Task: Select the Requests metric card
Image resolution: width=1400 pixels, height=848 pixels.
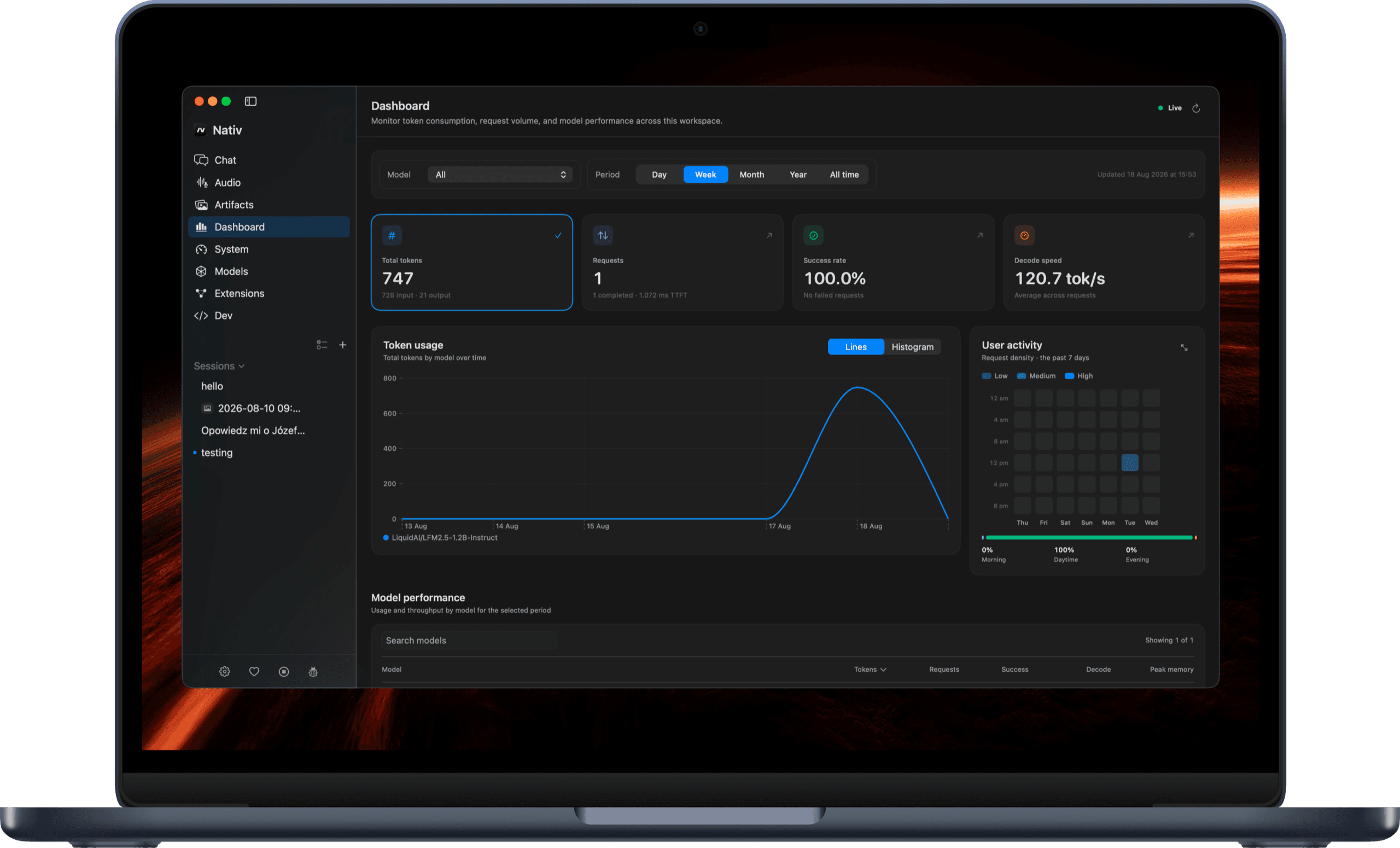Action: 682,263
